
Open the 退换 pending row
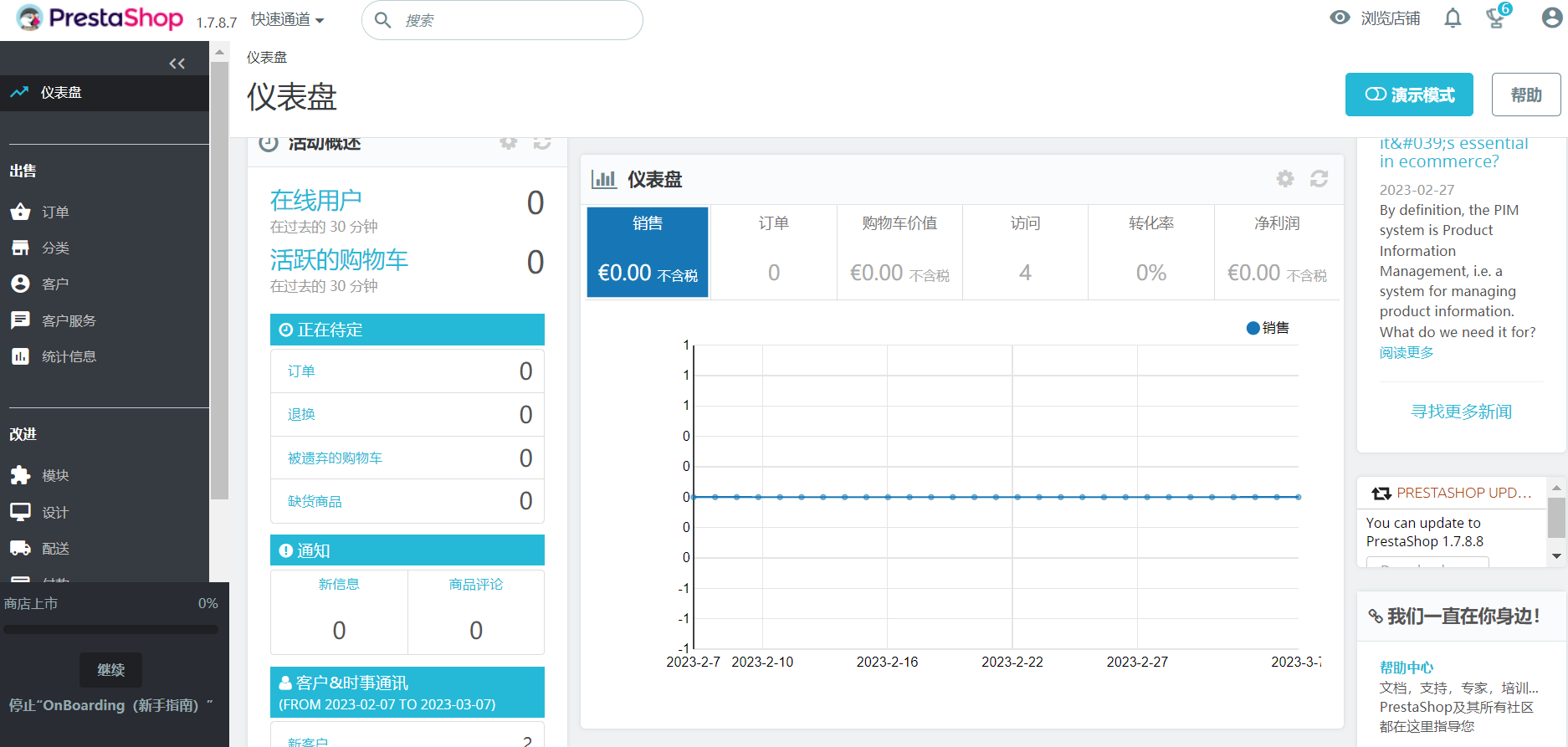pos(407,414)
